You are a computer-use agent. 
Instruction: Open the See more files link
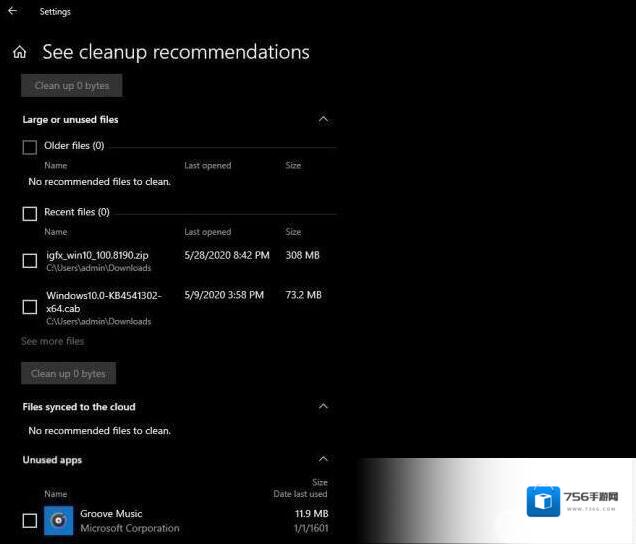click(x=52, y=341)
